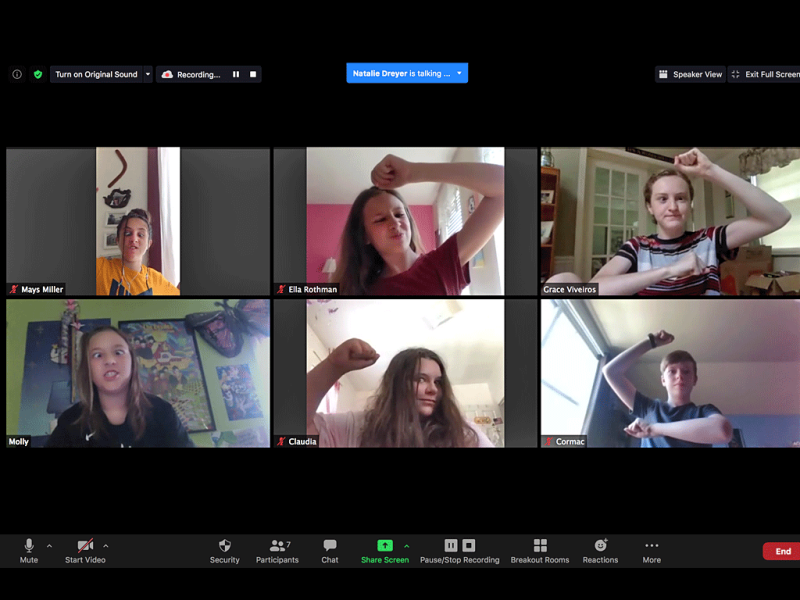Click the meeting info icon
Image resolution: width=800 pixels, height=600 pixels.
point(17,74)
